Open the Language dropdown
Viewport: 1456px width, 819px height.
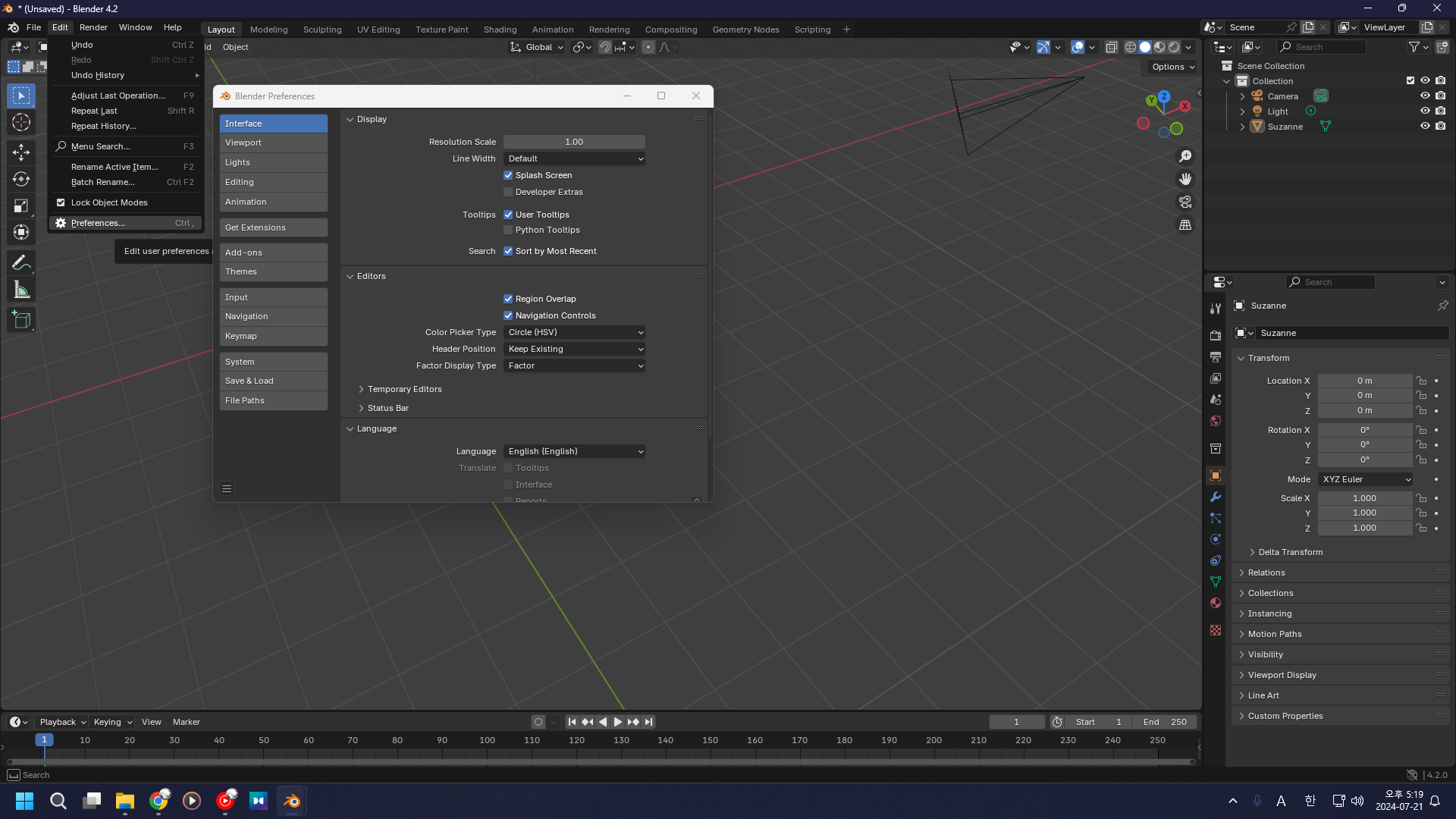pyautogui.click(x=574, y=451)
